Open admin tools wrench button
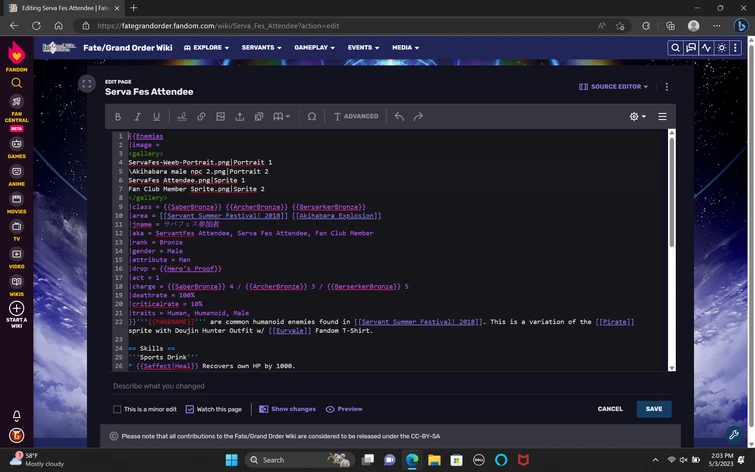 (734, 434)
